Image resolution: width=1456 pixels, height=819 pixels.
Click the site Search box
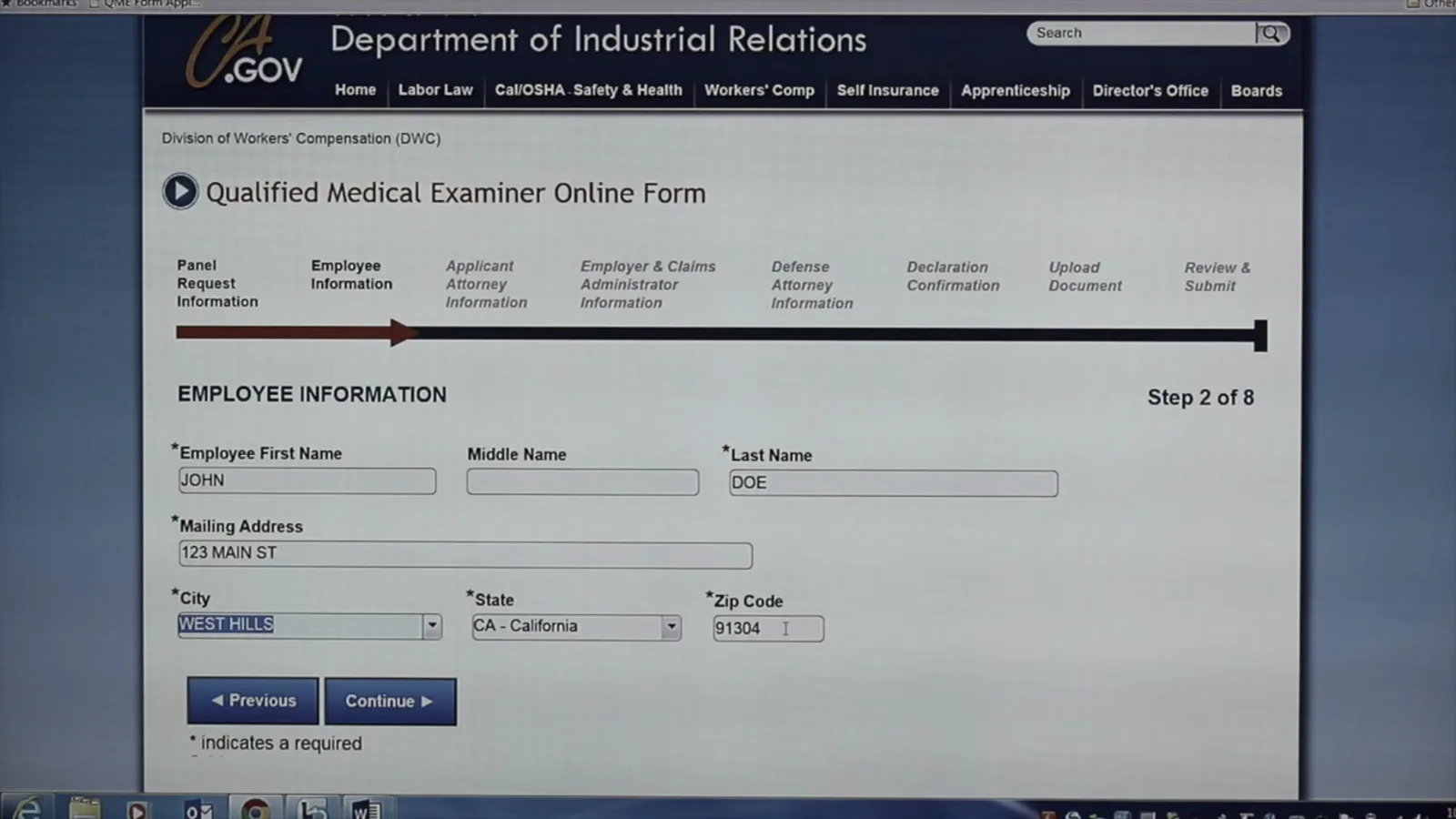point(1142,34)
